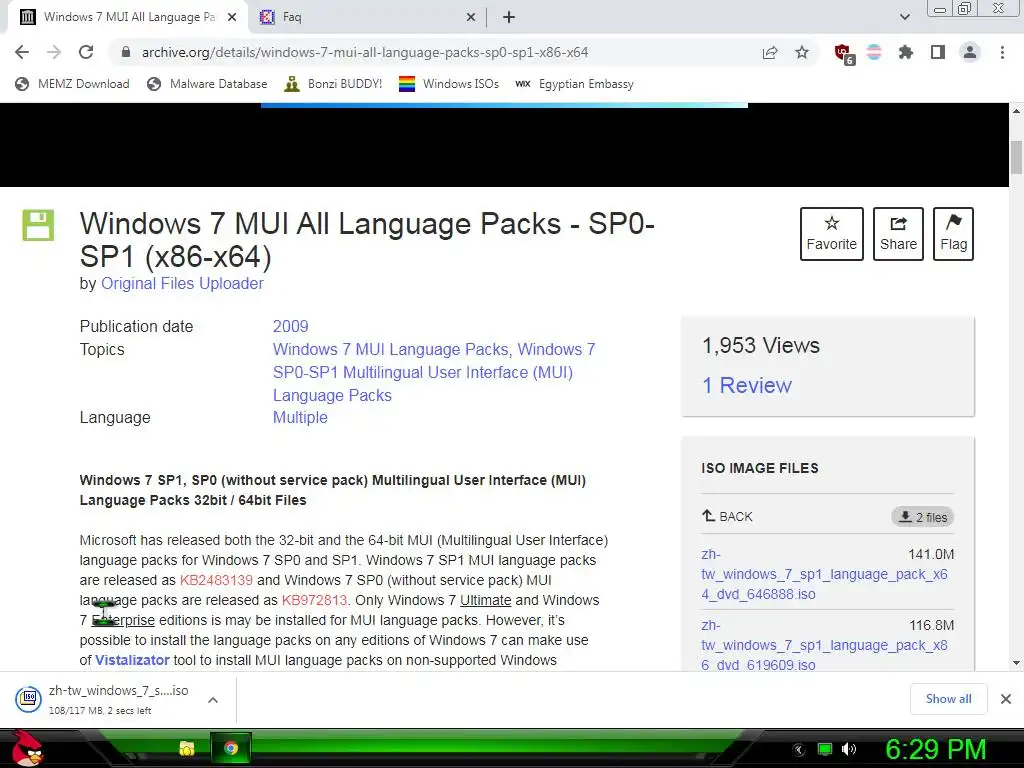Viewport: 1024px width, 768px height.
Task: Expand hidden tray icons arrow
Action: pyautogui.click(x=798, y=749)
